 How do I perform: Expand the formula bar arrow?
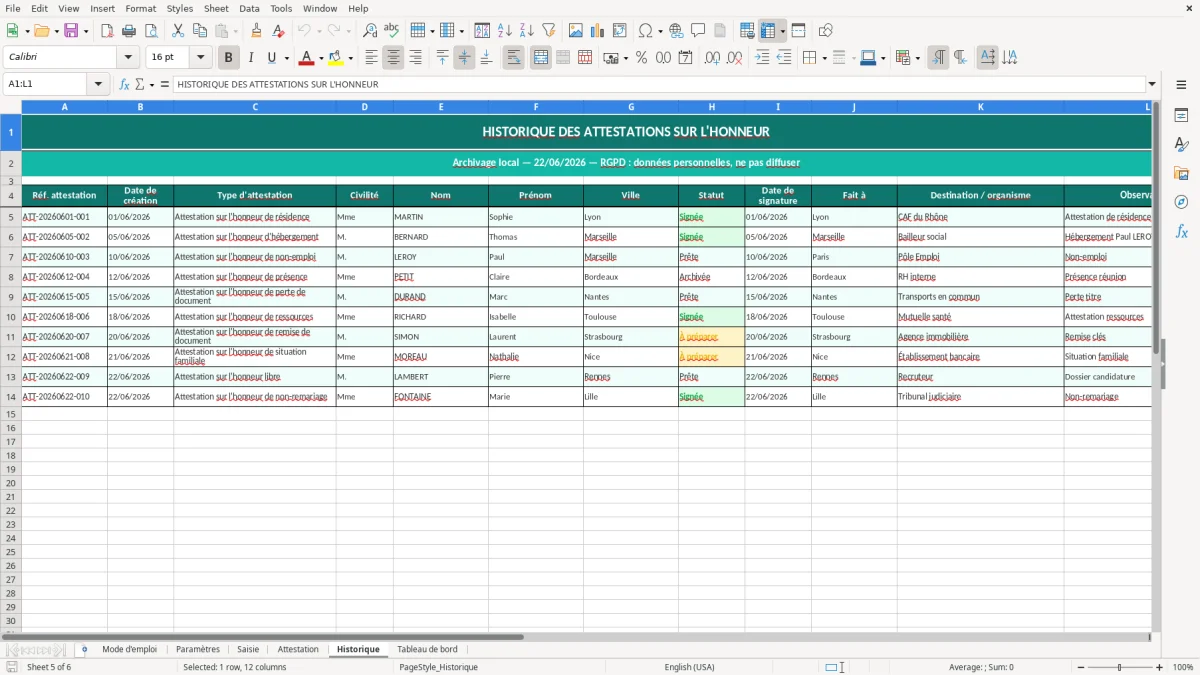coord(1152,84)
